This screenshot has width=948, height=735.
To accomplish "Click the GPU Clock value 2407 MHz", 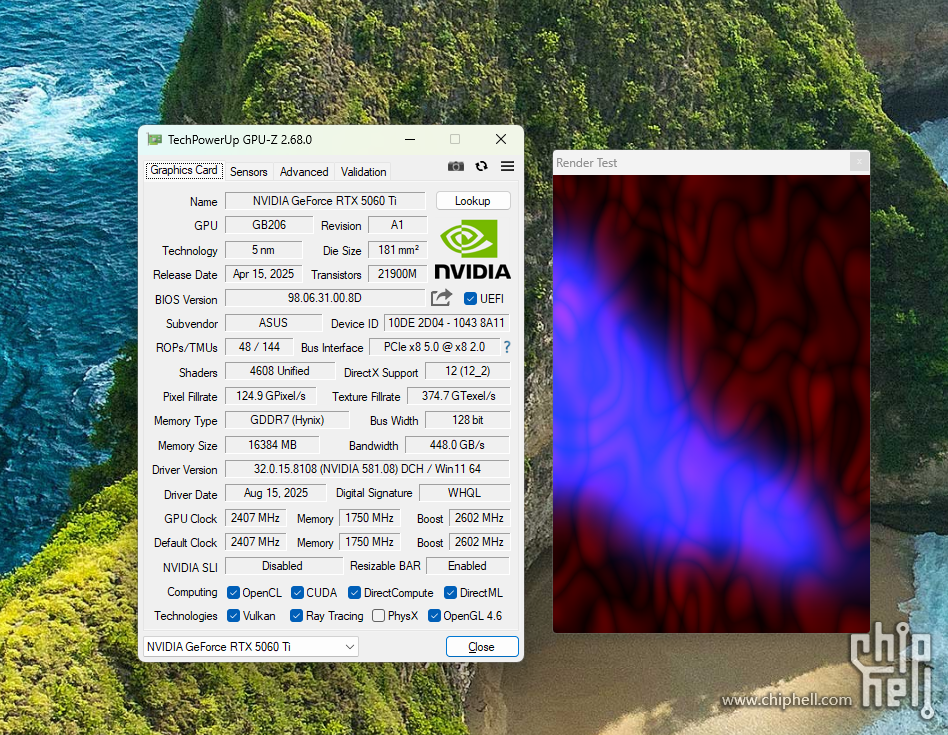I will click(255, 518).
